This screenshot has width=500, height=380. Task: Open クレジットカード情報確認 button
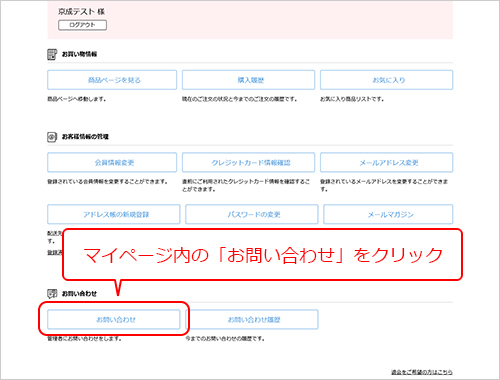(248, 163)
